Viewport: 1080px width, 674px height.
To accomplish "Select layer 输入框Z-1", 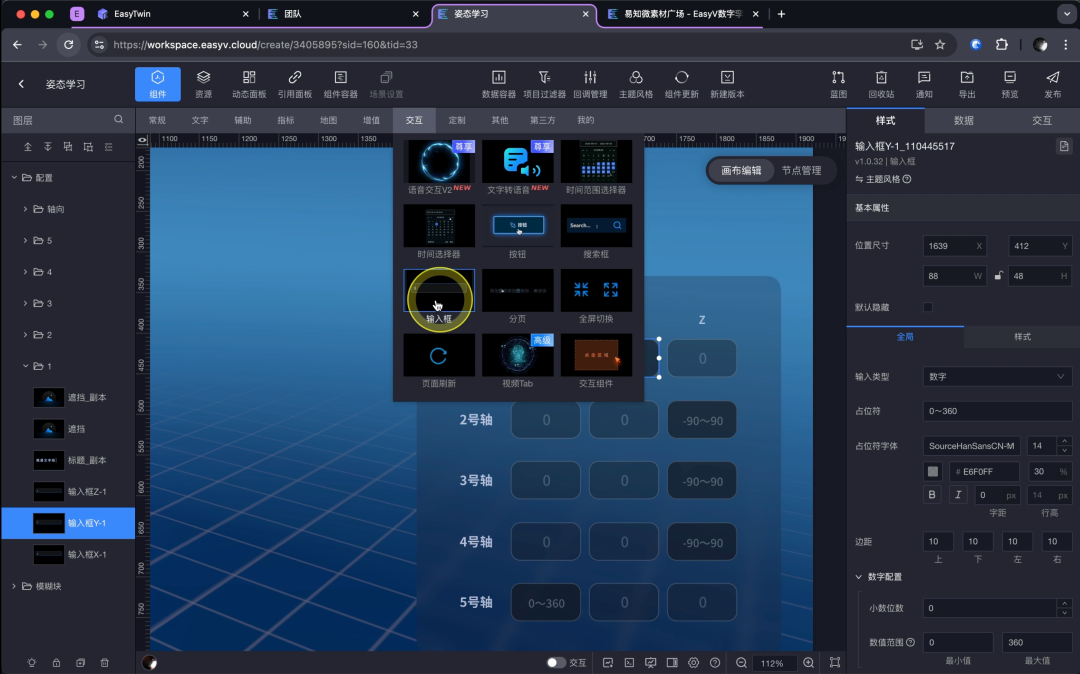I will [x=68, y=492].
